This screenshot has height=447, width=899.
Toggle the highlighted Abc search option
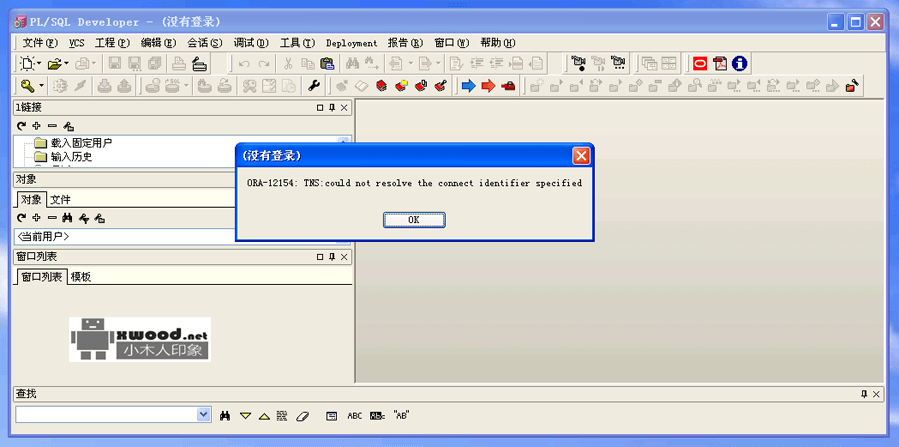click(378, 416)
